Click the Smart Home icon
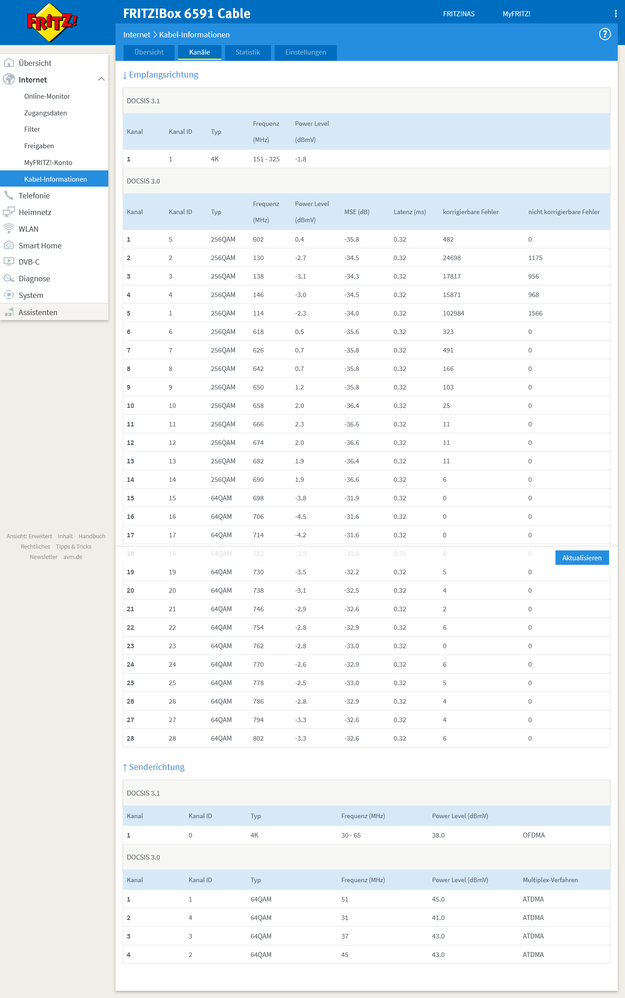This screenshot has height=998, width=625. [x=9, y=245]
